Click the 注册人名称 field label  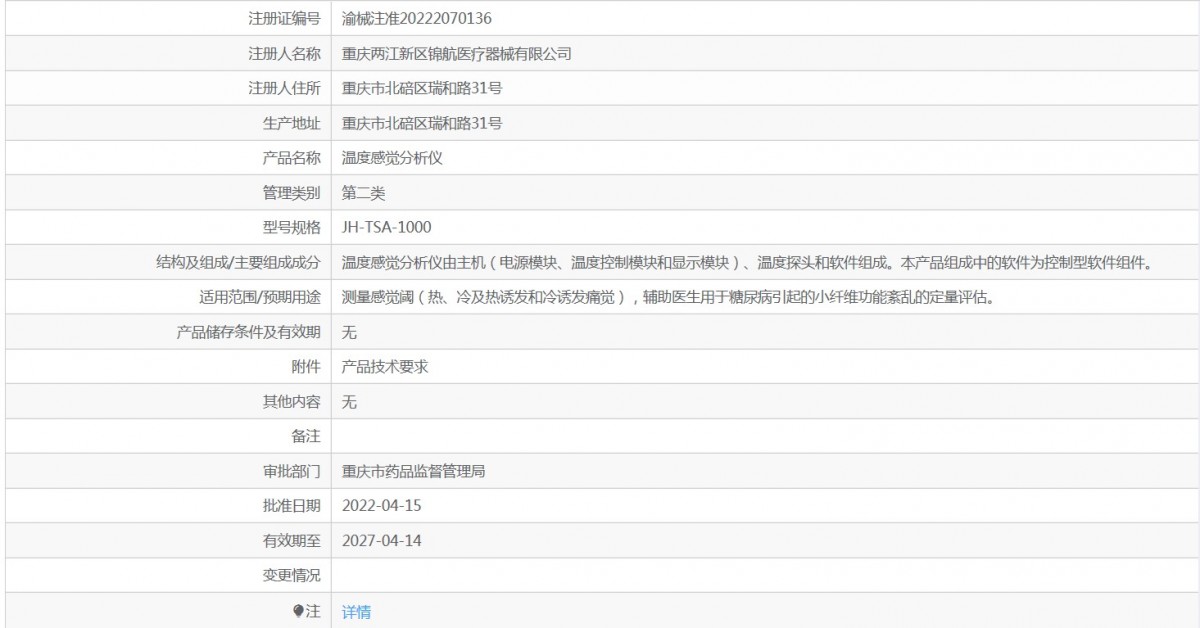pyautogui.click(x=284, y=53)
